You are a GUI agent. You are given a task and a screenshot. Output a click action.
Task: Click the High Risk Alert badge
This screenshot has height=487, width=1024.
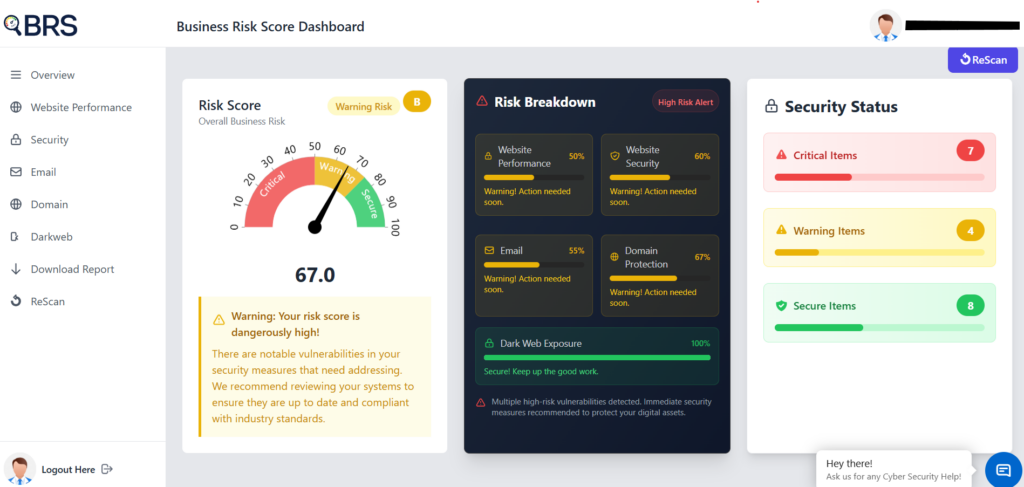tap(685, 101)
